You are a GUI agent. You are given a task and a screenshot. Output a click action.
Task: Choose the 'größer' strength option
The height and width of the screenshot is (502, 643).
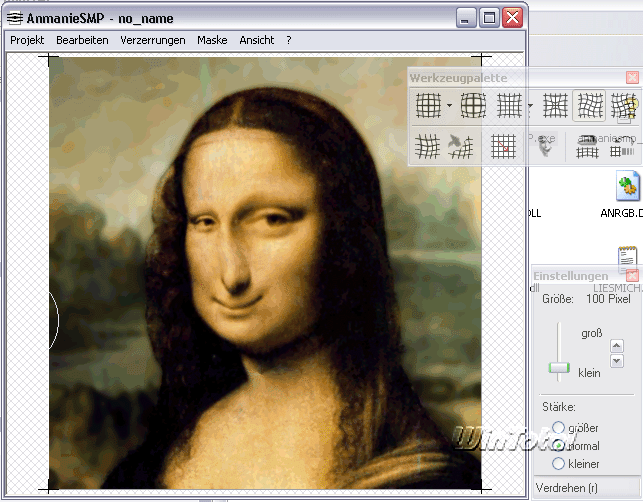(x=558, y=428)
